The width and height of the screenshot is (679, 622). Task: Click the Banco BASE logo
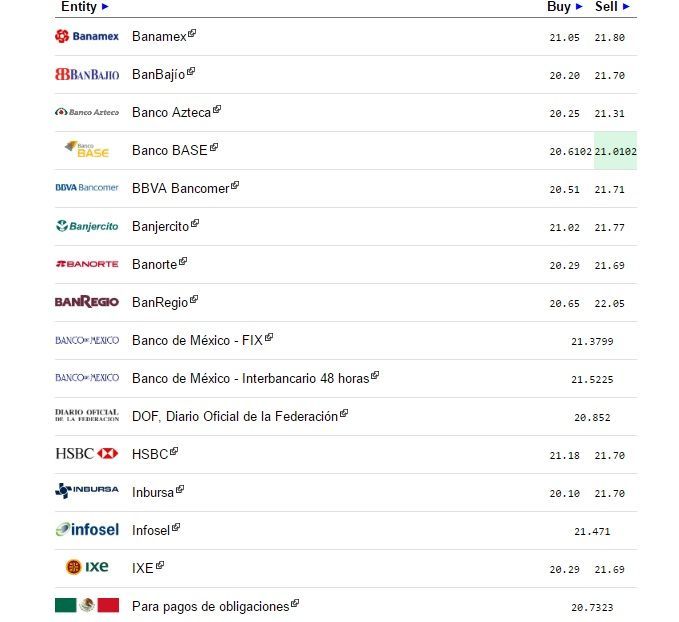click(87, 150)
